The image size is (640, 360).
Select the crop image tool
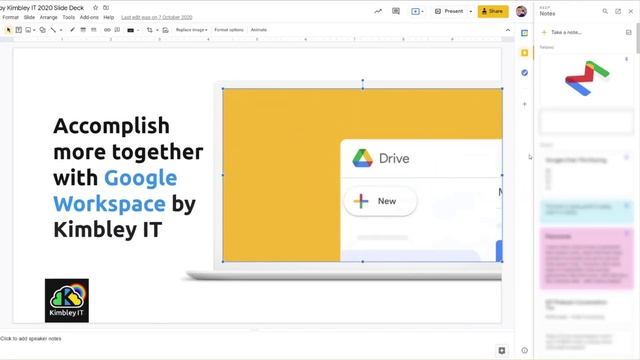[149, 30]
